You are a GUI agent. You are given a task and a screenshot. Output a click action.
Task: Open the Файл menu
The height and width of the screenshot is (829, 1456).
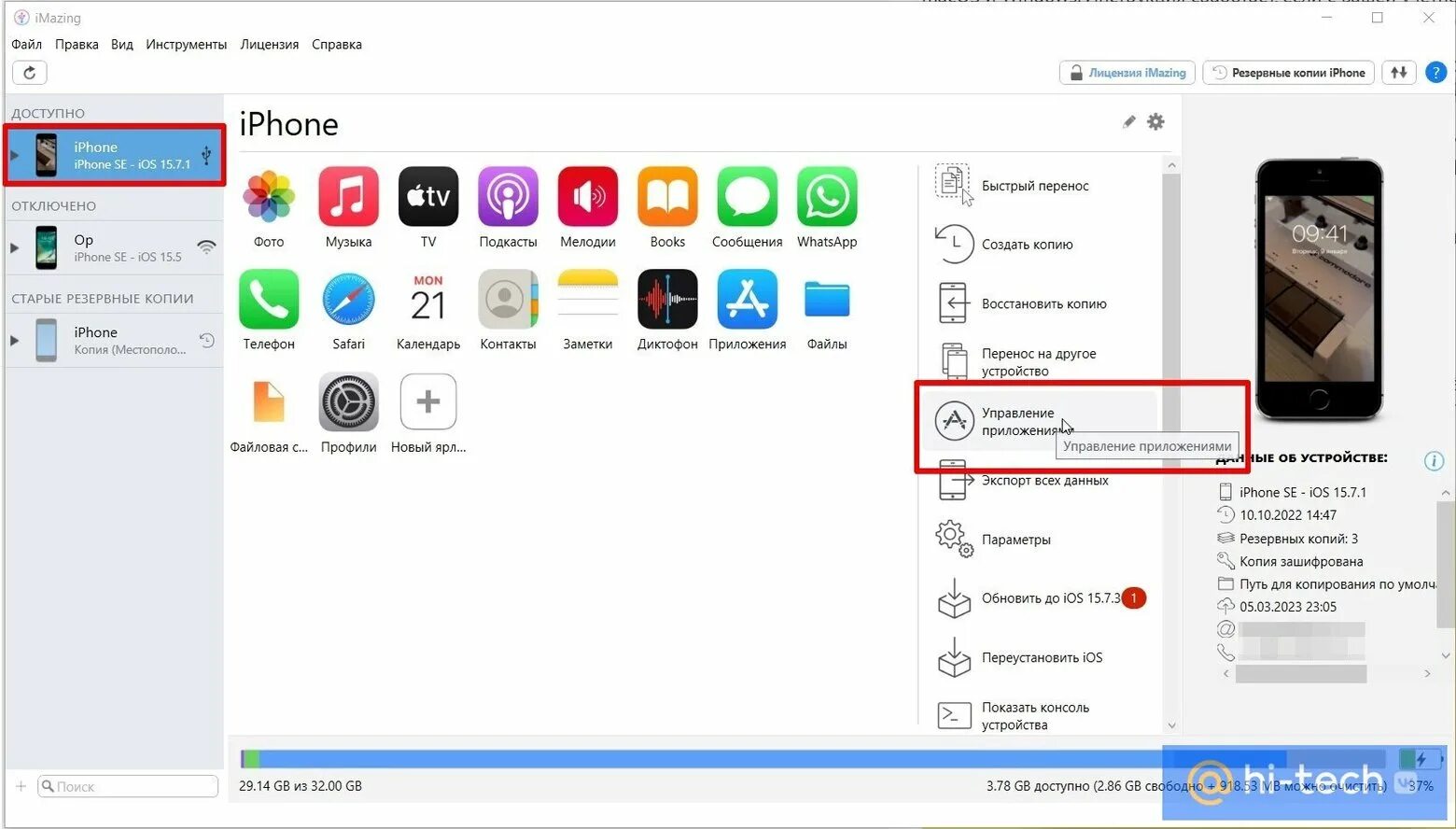26,45
